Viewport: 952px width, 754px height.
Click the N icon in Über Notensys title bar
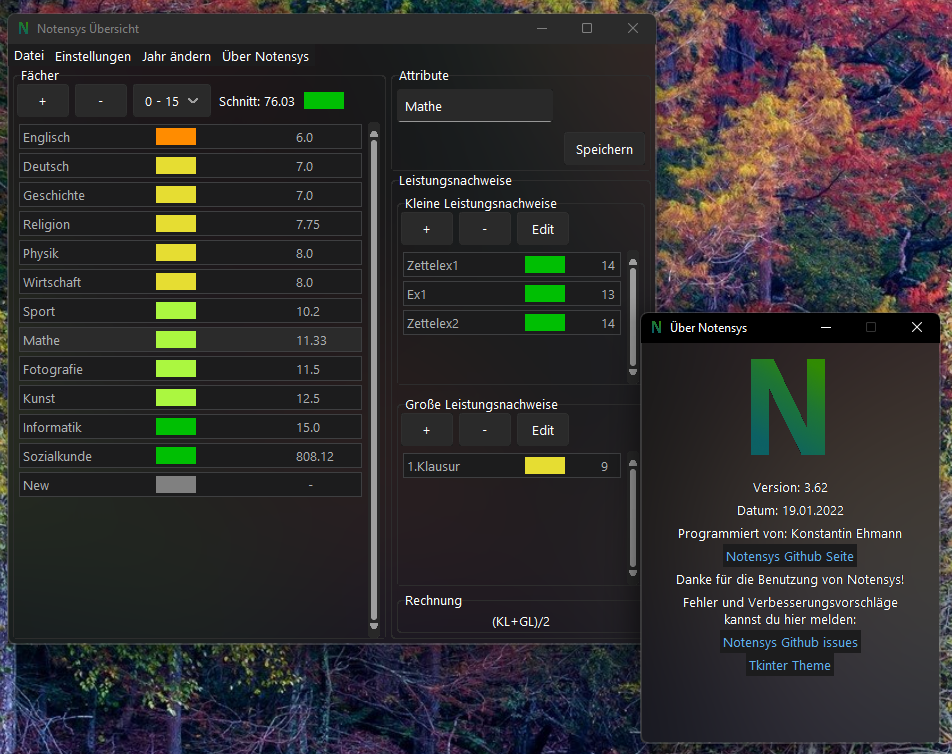tap(656, 327)
